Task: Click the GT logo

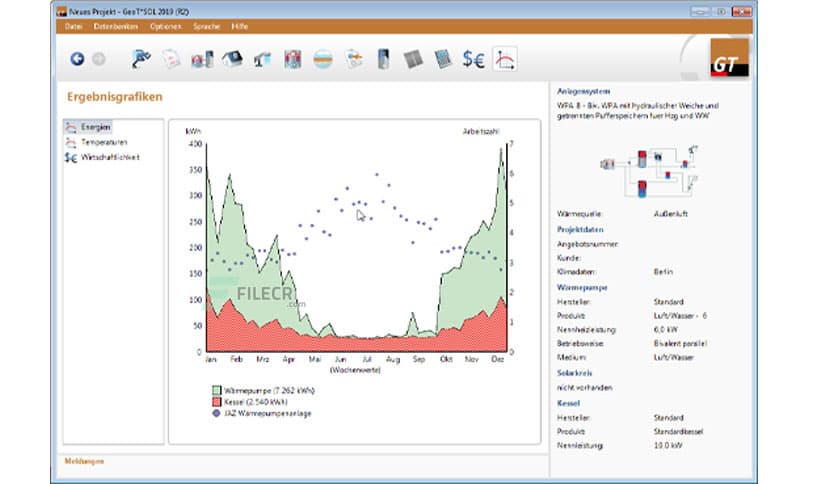Action: [729, 58]
